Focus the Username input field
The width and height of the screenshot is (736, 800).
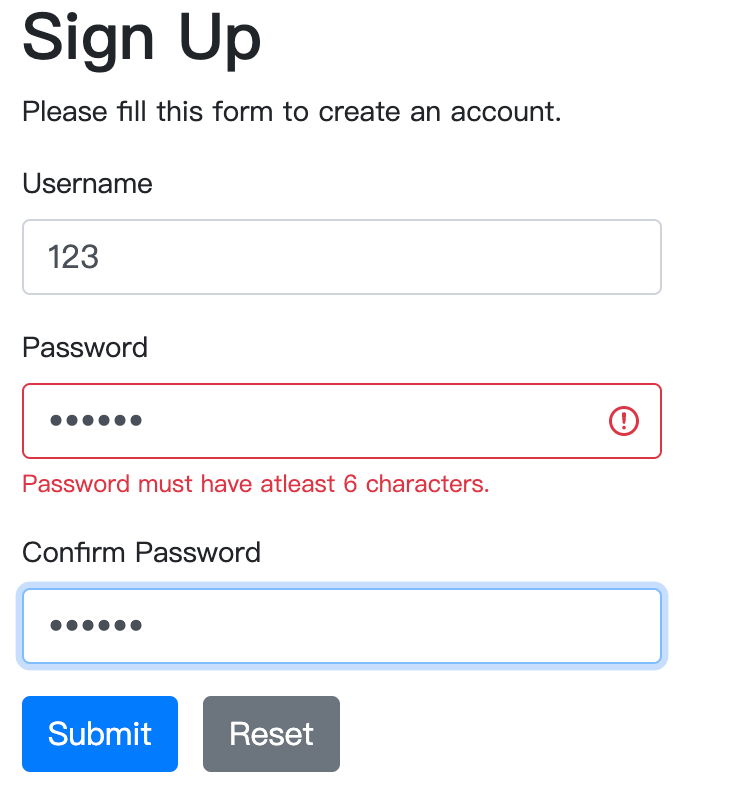pyautogui.click(x=341, y=257)
